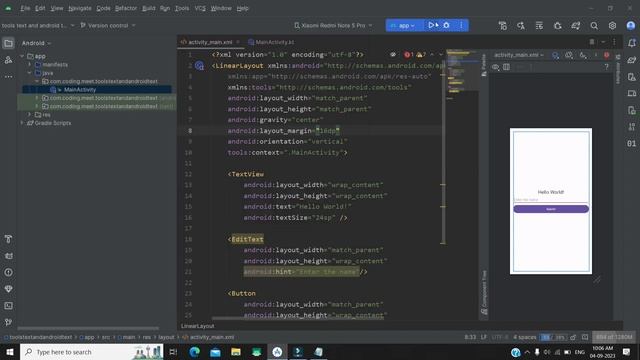
Task: Click warnings count indicator in editor
Action: tap(421, 55)
